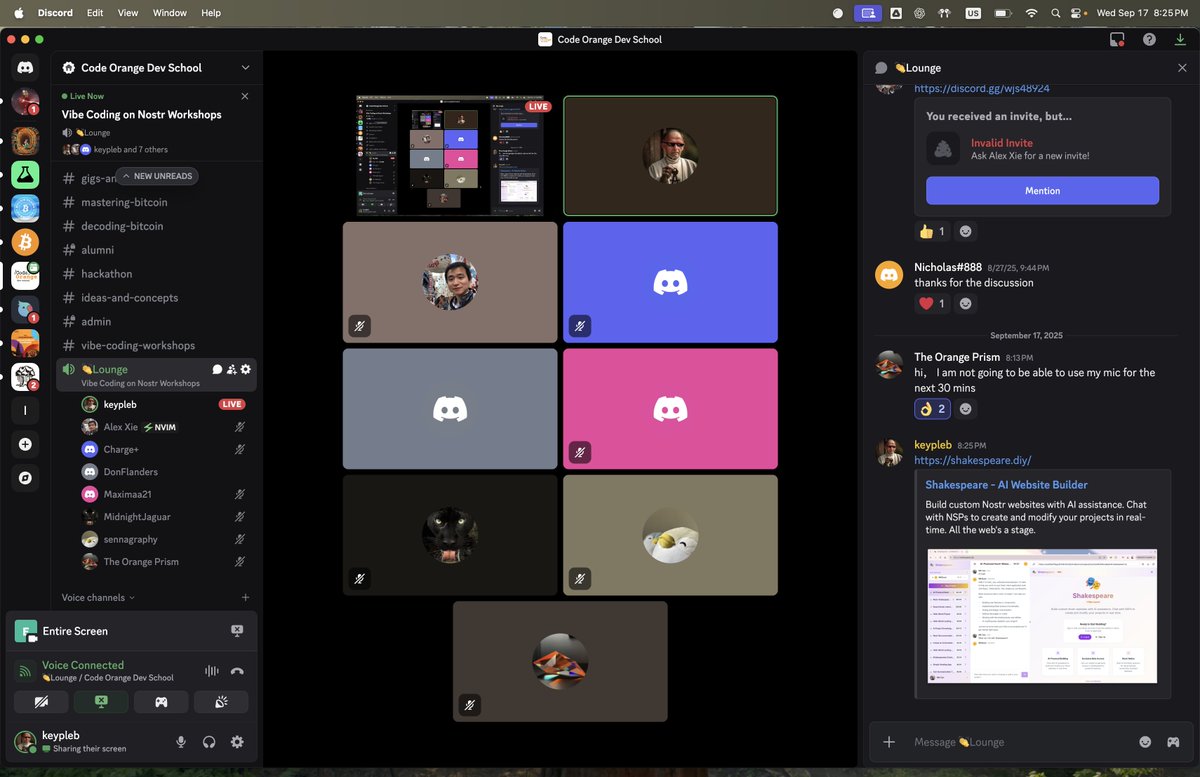Open voice connection signal details icon
Image resolution: width=1200 pixels, height=777 pixels.
click(27, 671)
